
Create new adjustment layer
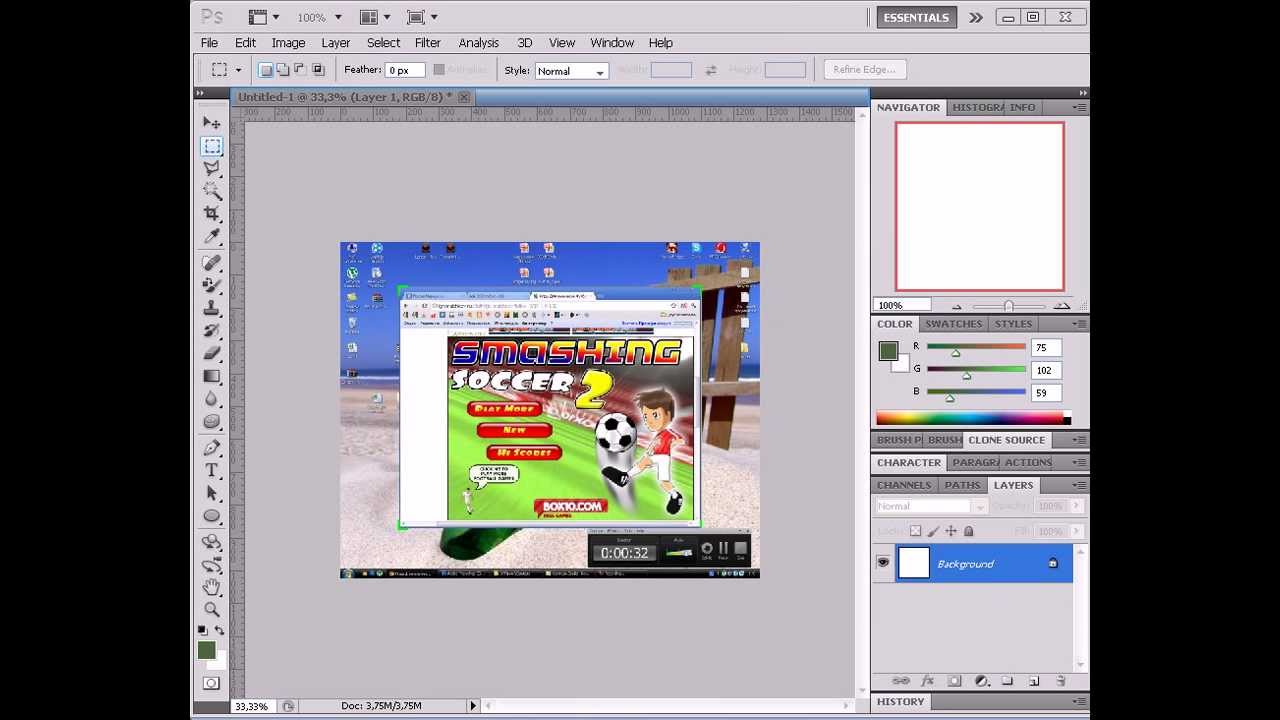click(981, 681)
